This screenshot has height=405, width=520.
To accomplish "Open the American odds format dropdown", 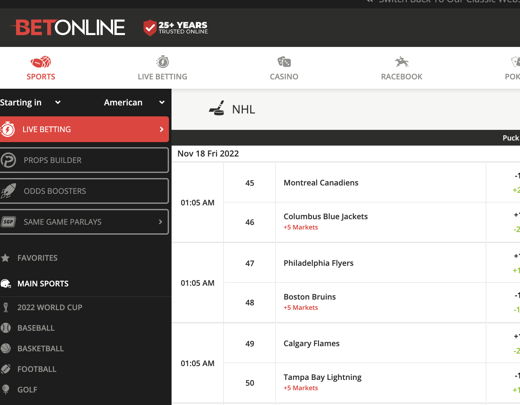I will pos(134,102).
